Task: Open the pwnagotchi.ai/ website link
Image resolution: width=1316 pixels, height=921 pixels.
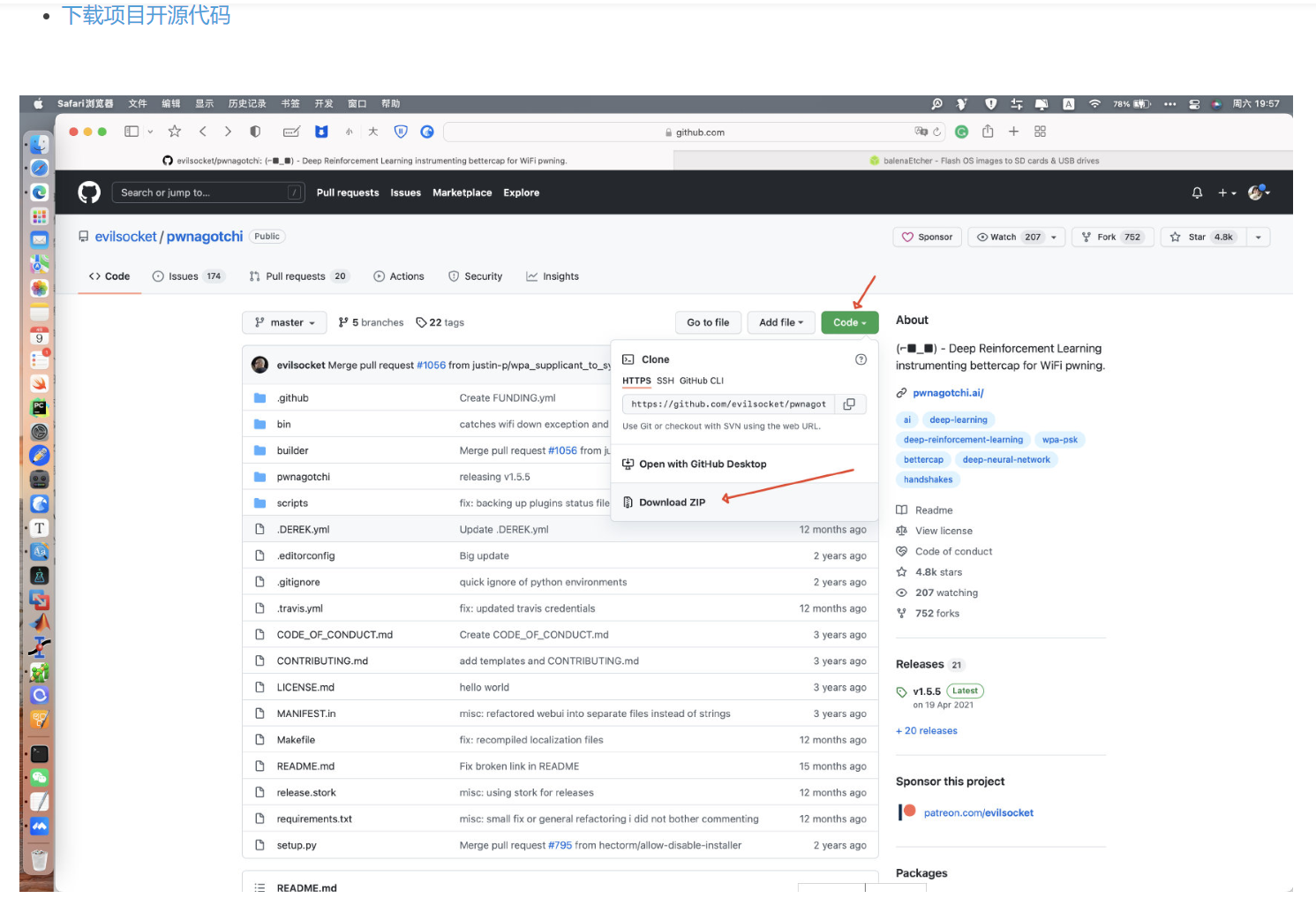Action: coord(948,393)
